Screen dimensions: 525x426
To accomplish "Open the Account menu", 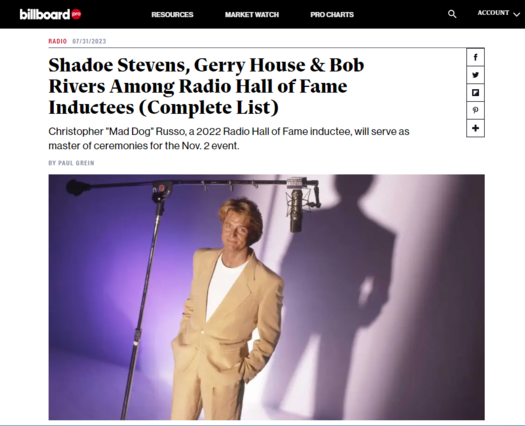I will pyautogui.click(x=498, y=13).
